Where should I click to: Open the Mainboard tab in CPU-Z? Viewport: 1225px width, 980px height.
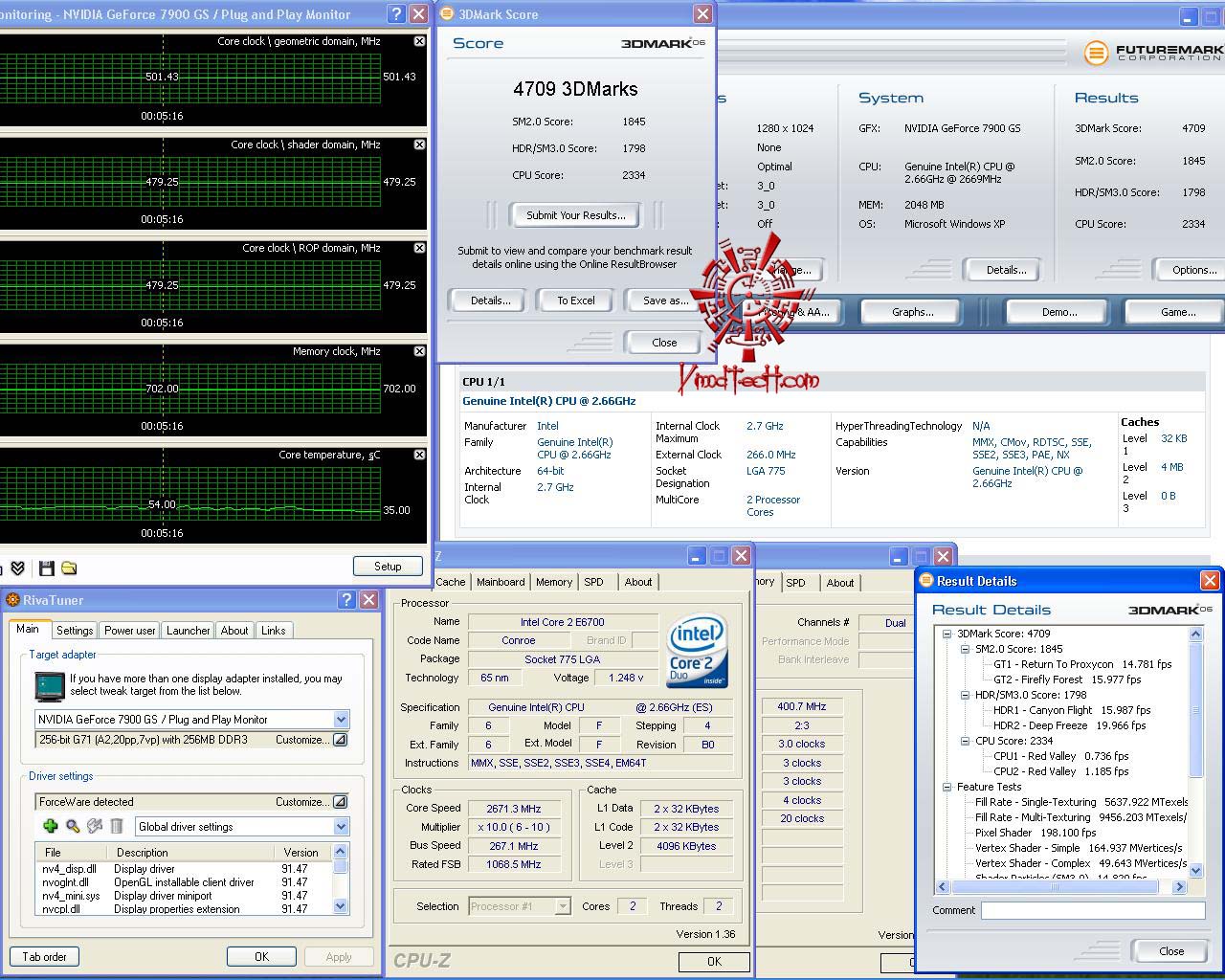tap(501, 582)
